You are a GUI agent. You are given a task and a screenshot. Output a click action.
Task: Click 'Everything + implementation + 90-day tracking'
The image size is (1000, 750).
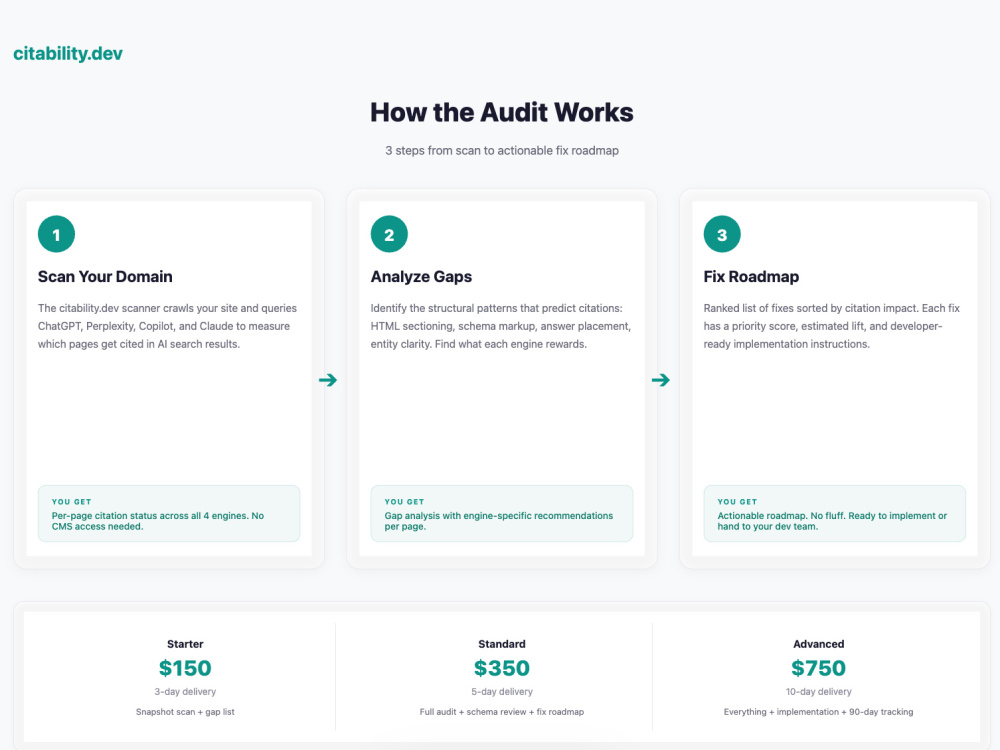coord(818,712)
